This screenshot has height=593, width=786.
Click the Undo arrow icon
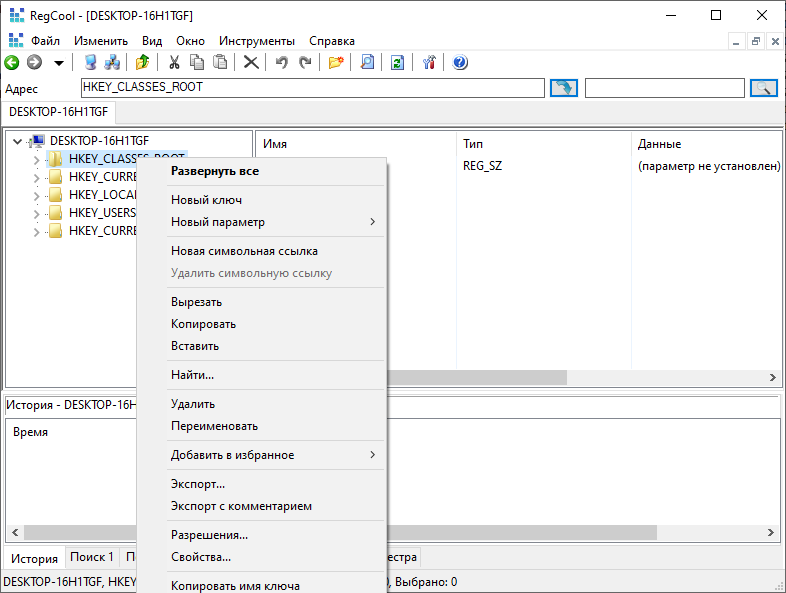(282, 62)
